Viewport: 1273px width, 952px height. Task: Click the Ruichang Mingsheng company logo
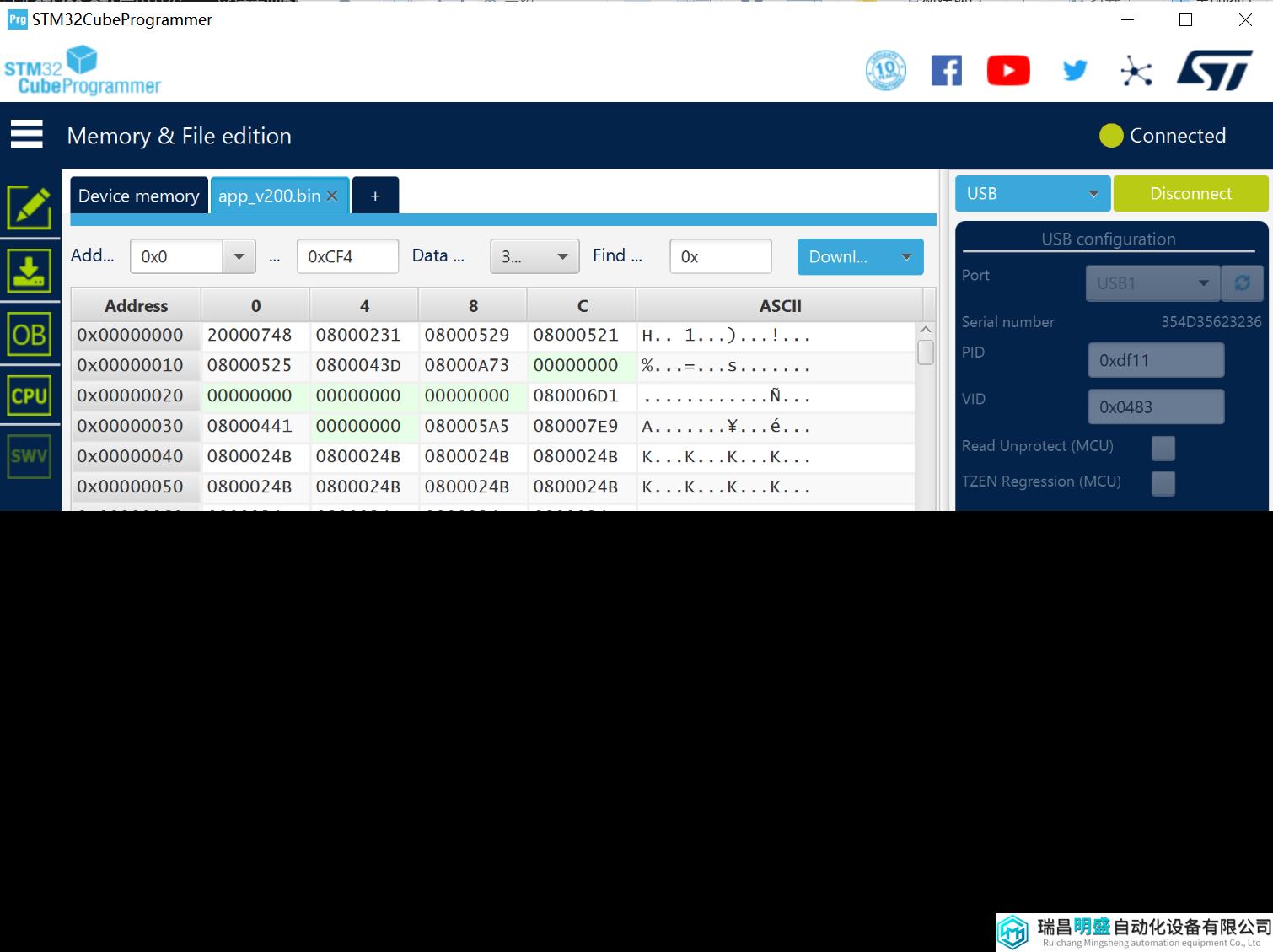click(x=1134, y=933)
